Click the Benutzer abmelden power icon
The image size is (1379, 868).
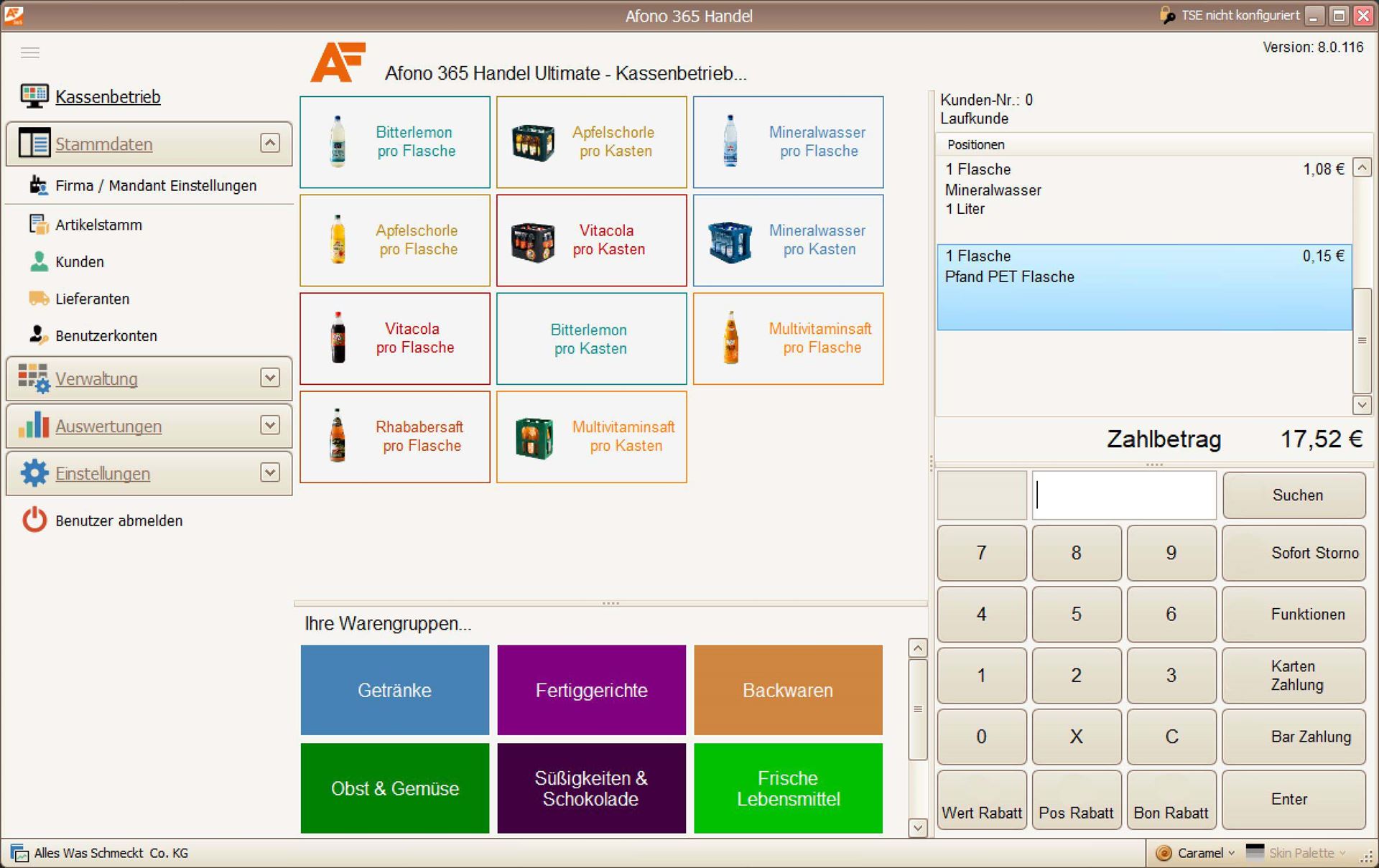click(x=34, y=520)
